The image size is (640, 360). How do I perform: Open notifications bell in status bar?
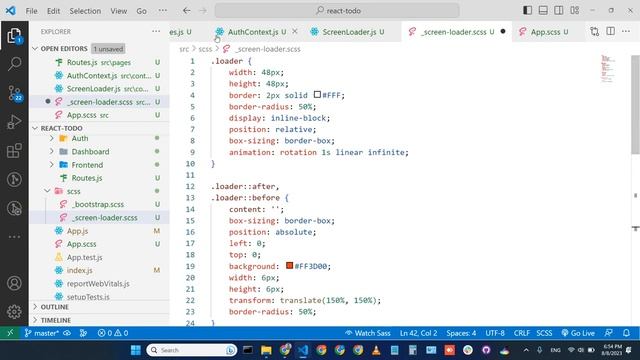click(x=627, y=333)
